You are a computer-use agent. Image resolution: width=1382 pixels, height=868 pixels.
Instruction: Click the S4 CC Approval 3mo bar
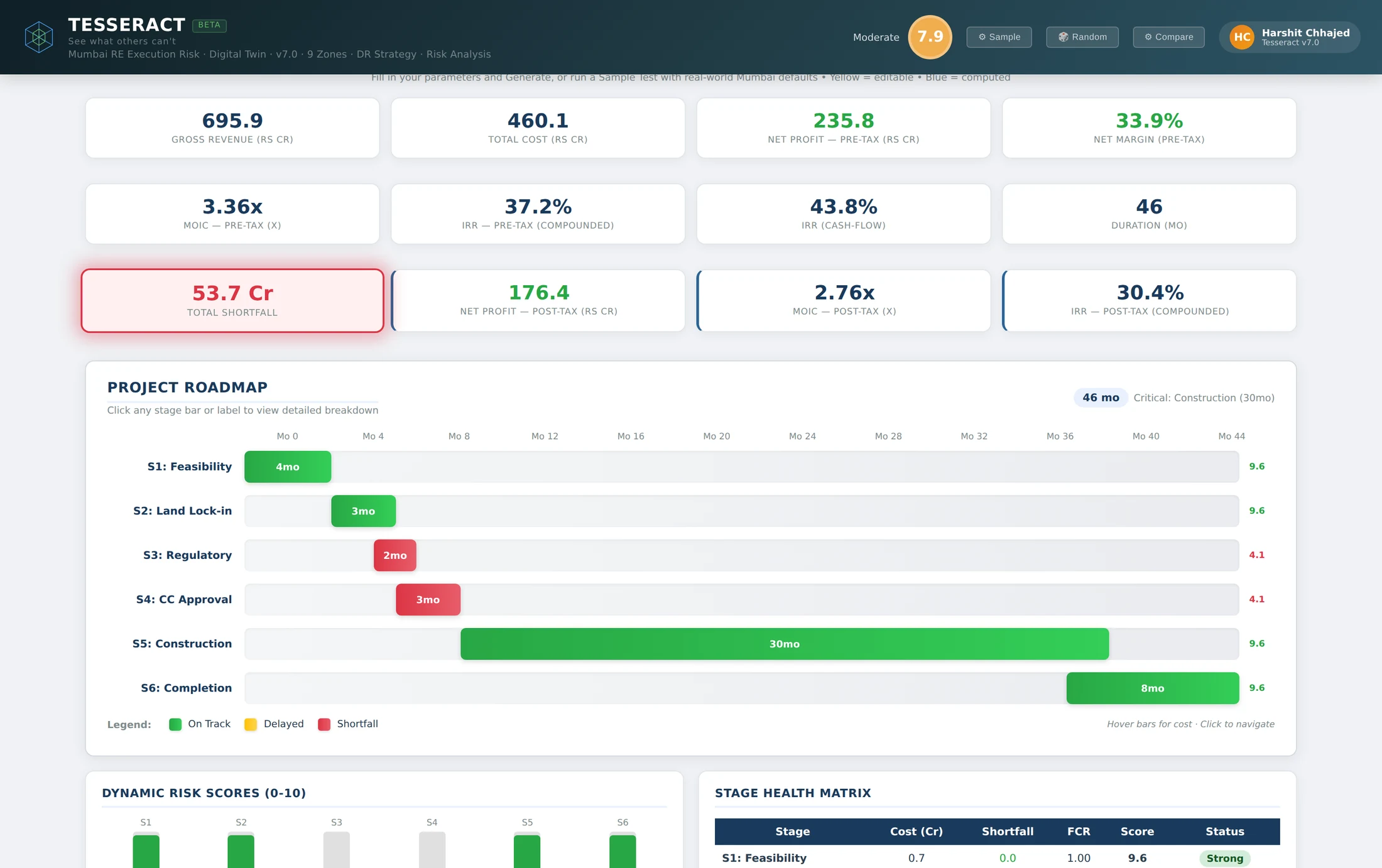pos(428,600)
